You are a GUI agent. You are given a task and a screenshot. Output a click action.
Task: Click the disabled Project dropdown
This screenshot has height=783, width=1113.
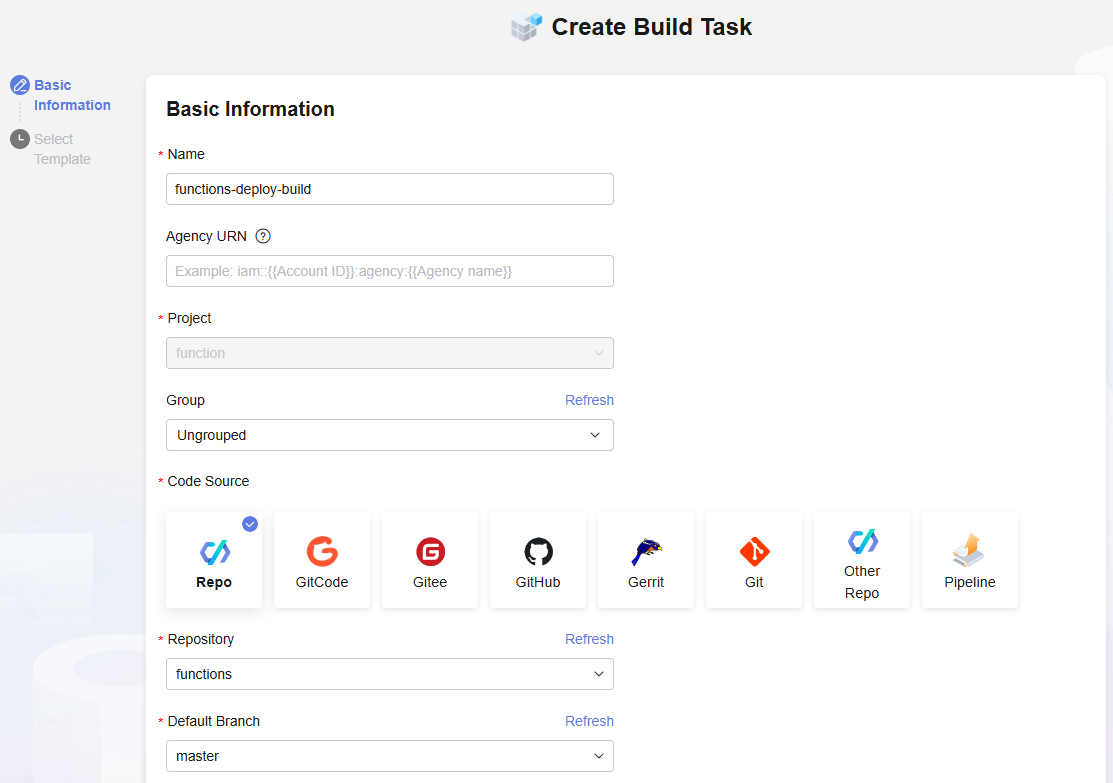point(389,353)
